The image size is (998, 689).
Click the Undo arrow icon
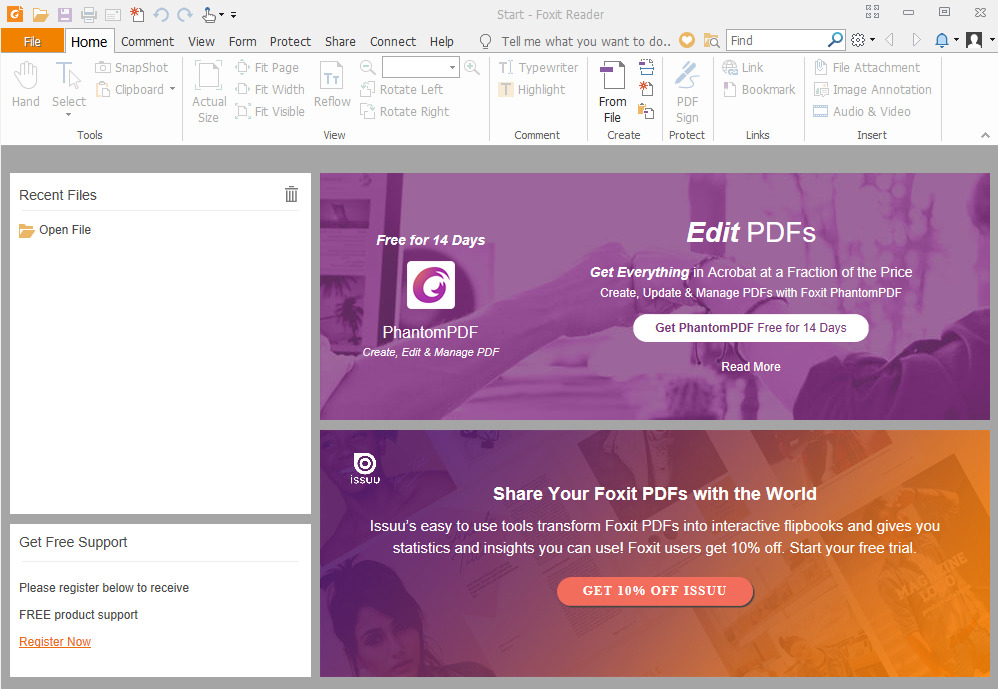[161, 14]
